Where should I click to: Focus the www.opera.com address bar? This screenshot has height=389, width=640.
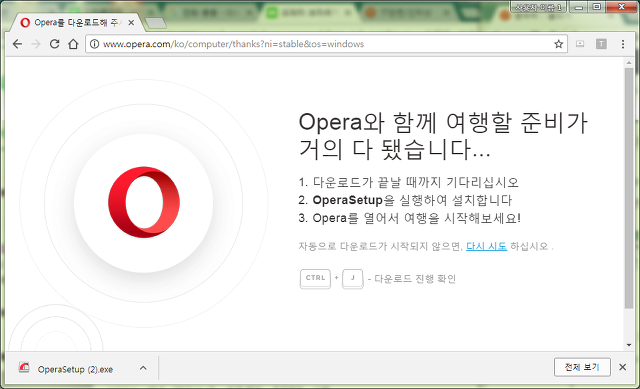point(327,44)
